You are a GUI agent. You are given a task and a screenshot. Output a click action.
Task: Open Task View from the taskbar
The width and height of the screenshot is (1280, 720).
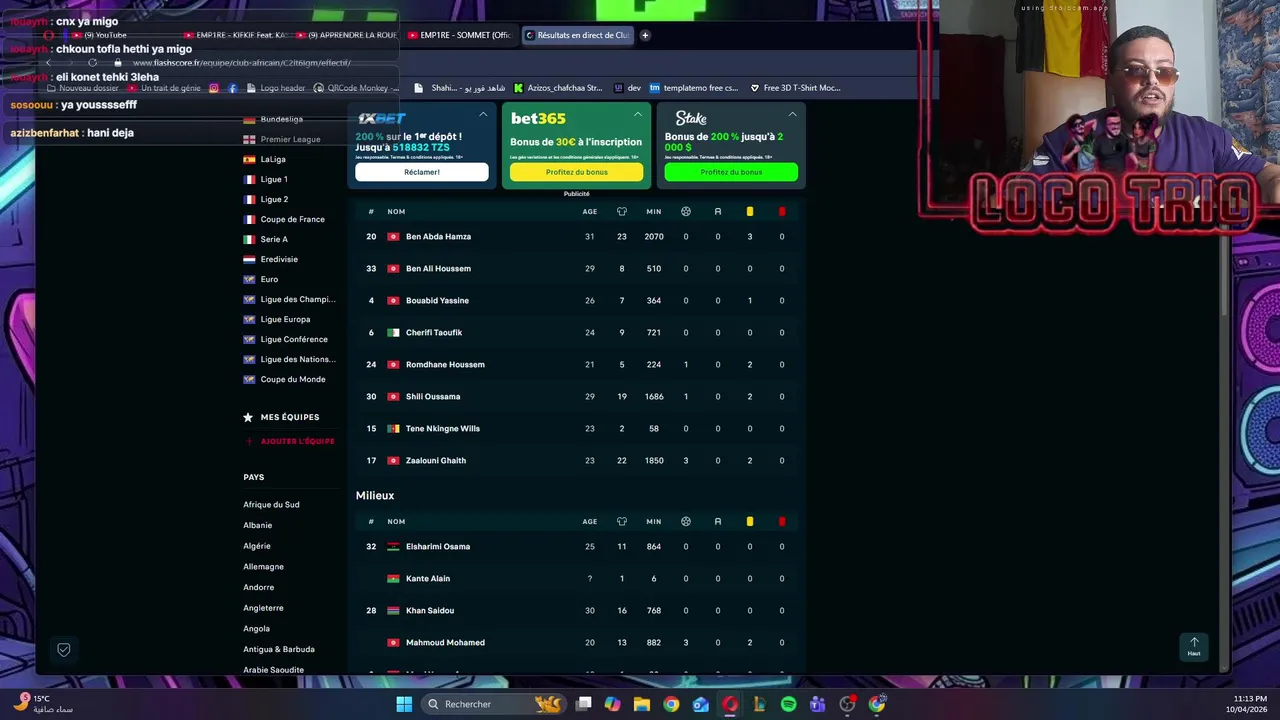click(x=584, y=704)
